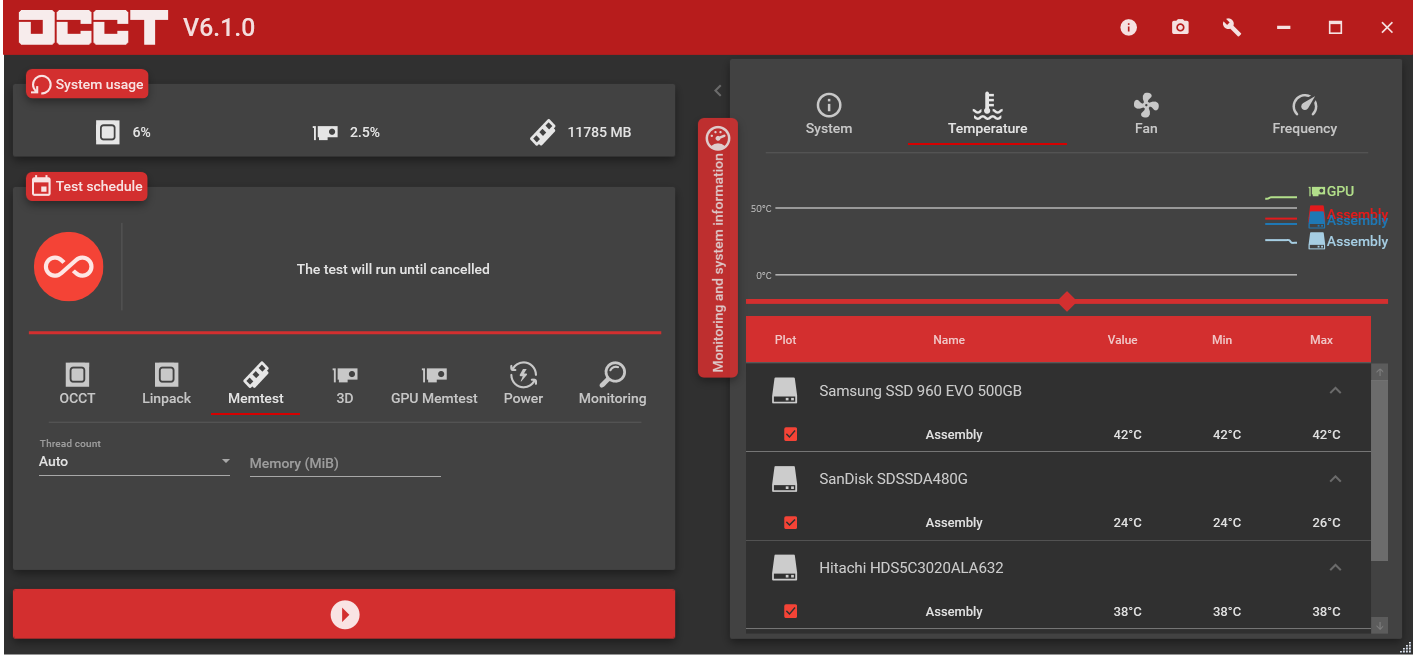
Task: Select the OCCT test type
Action: [77, 383]
